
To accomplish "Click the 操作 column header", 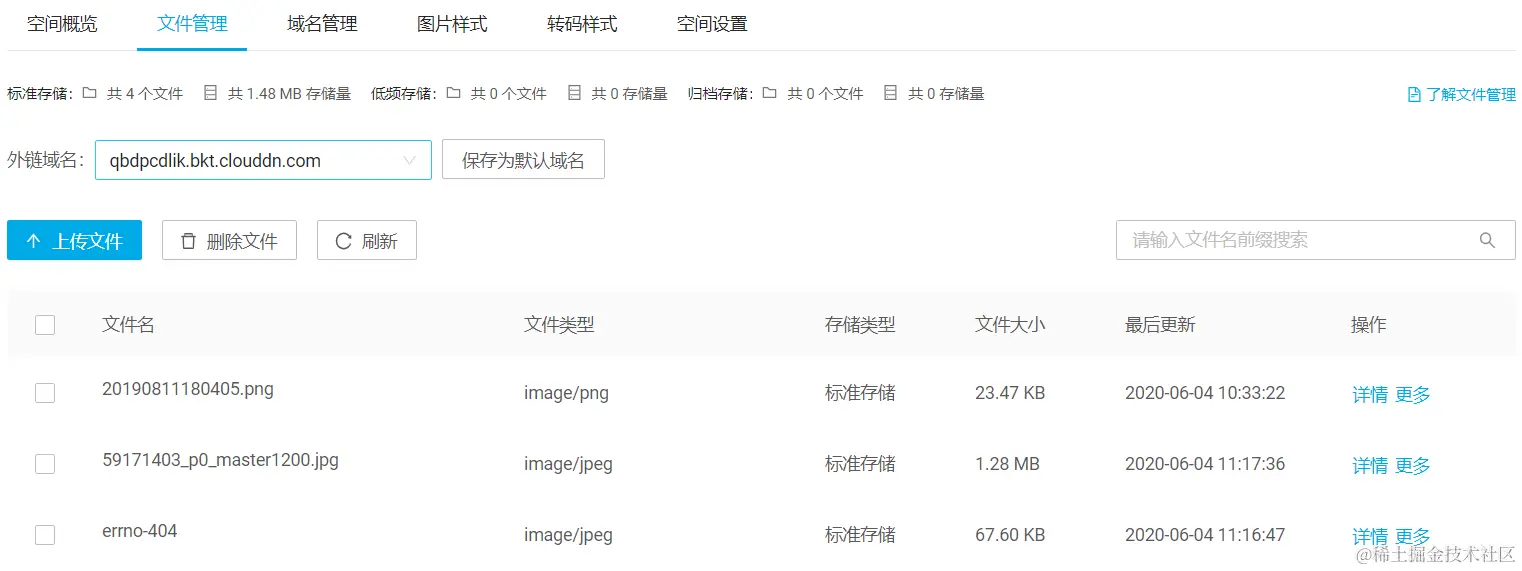I will tap(1369, 325).
